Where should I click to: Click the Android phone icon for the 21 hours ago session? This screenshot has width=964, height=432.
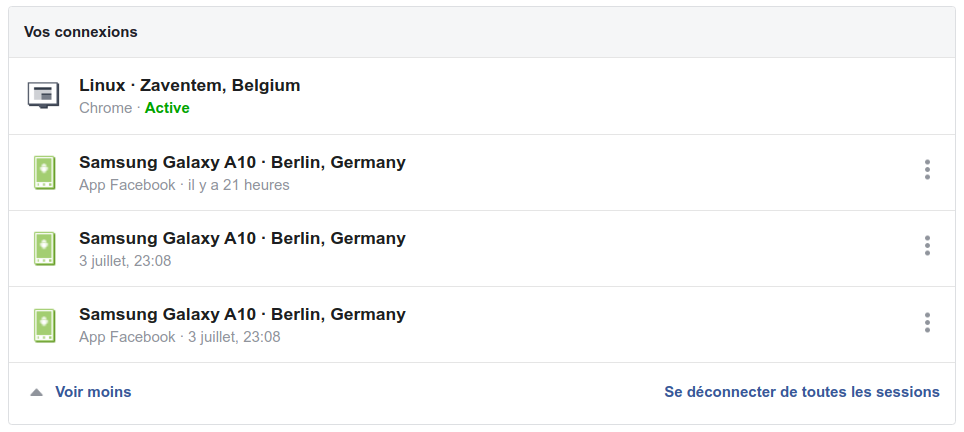click(44, 173)
